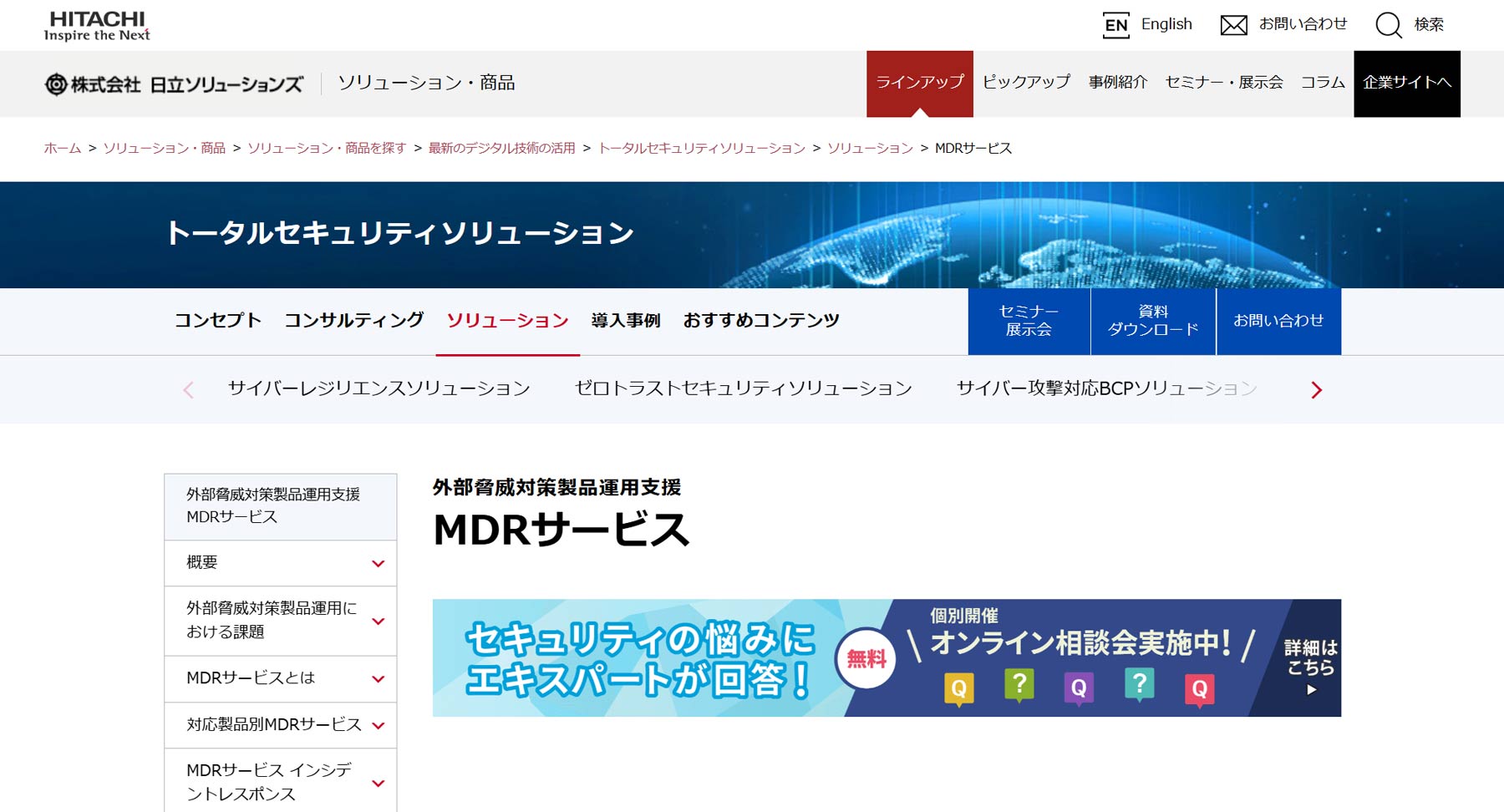Click the magnifying glass search icon
This screenshot has width=1504, height=812.
pyautogui.click(x=1388, y=25)
